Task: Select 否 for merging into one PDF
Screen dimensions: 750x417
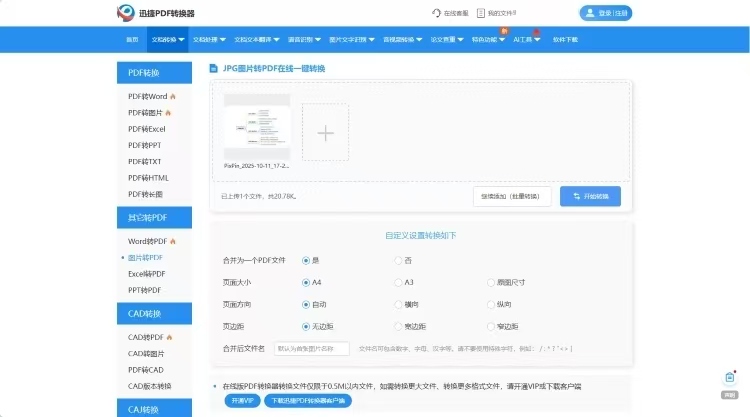Action: (x=398, y=260)
